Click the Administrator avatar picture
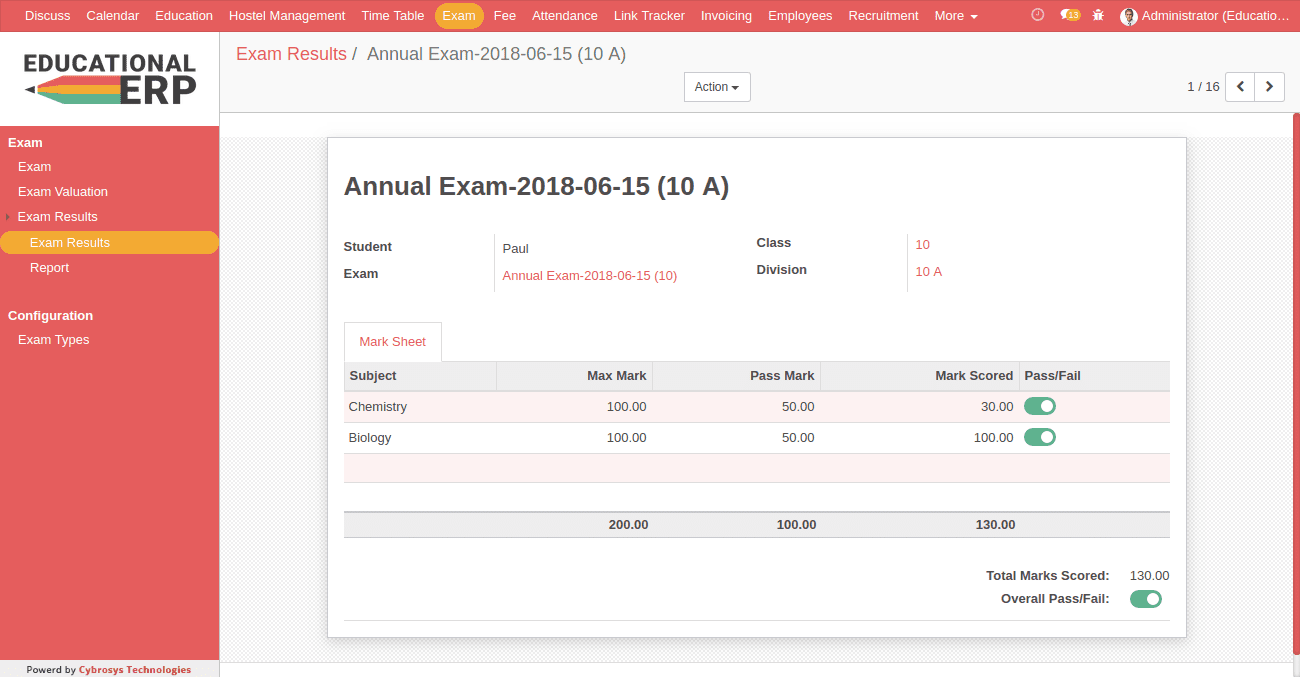Viewport: 1300px width, 677px height. tap(1129, 16)
